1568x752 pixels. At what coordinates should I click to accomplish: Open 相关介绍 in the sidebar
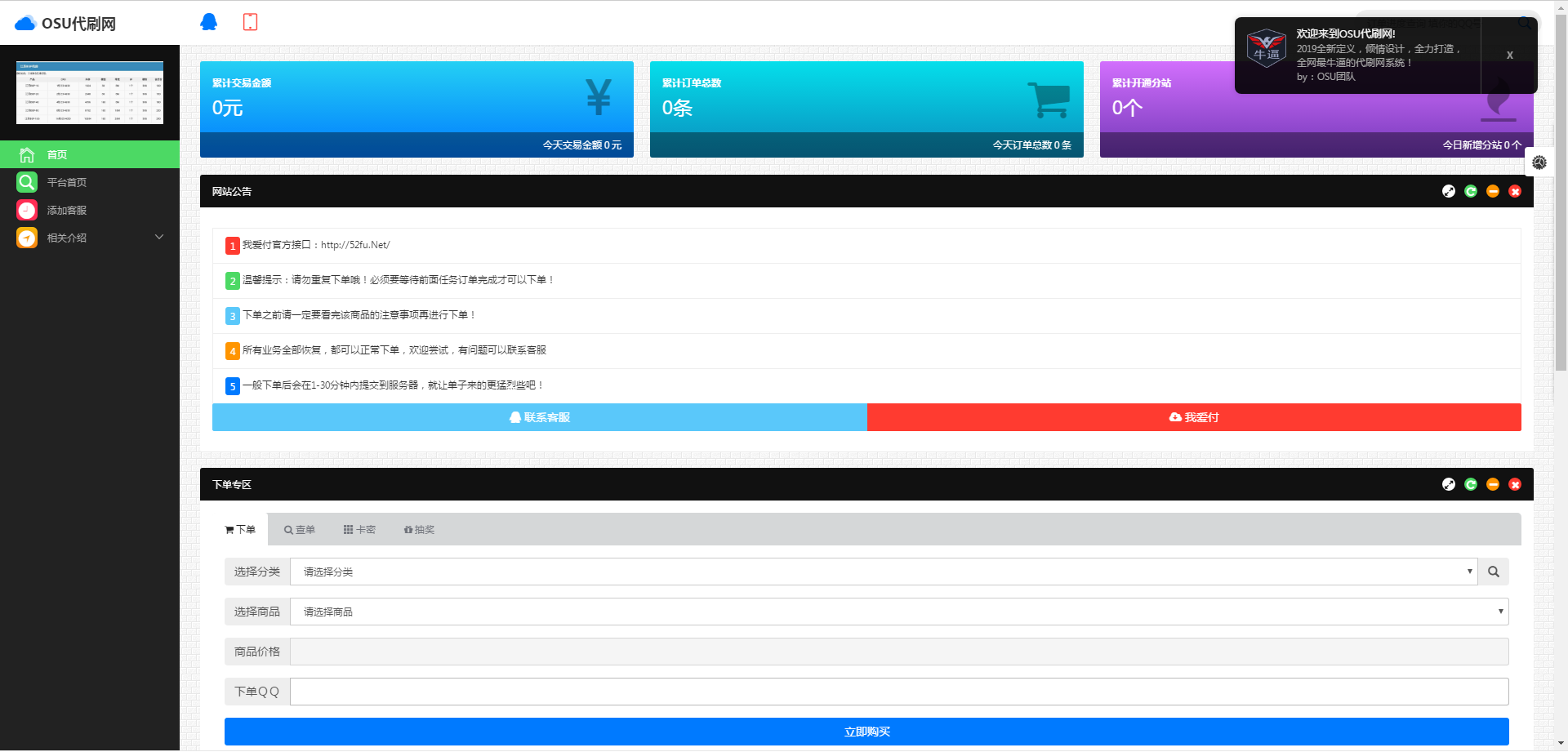coord(90,238)
